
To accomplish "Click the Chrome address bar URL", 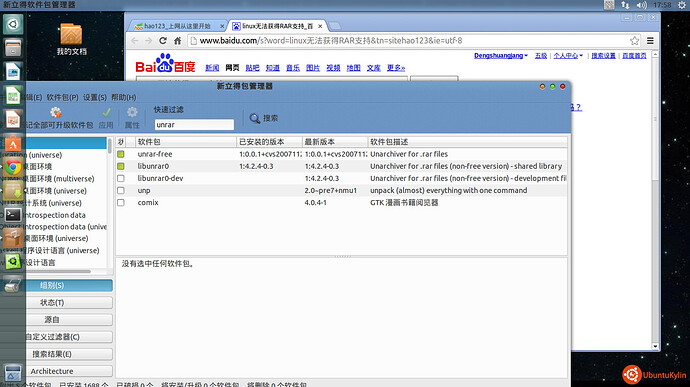I will coord(331,41).
